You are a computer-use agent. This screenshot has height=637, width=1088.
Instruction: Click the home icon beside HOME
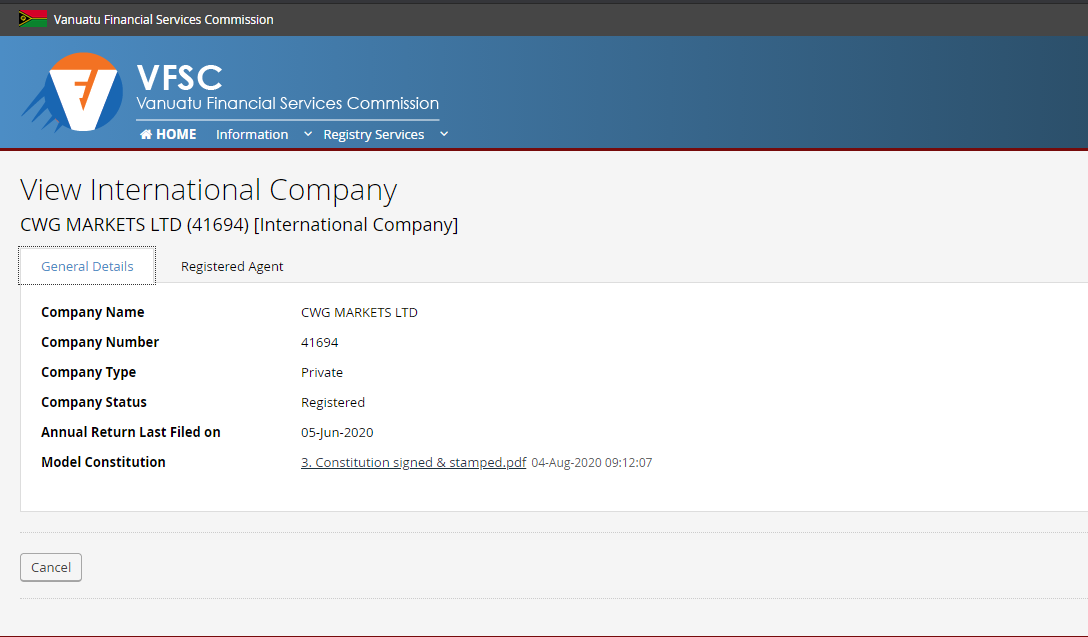pos(146,134)
